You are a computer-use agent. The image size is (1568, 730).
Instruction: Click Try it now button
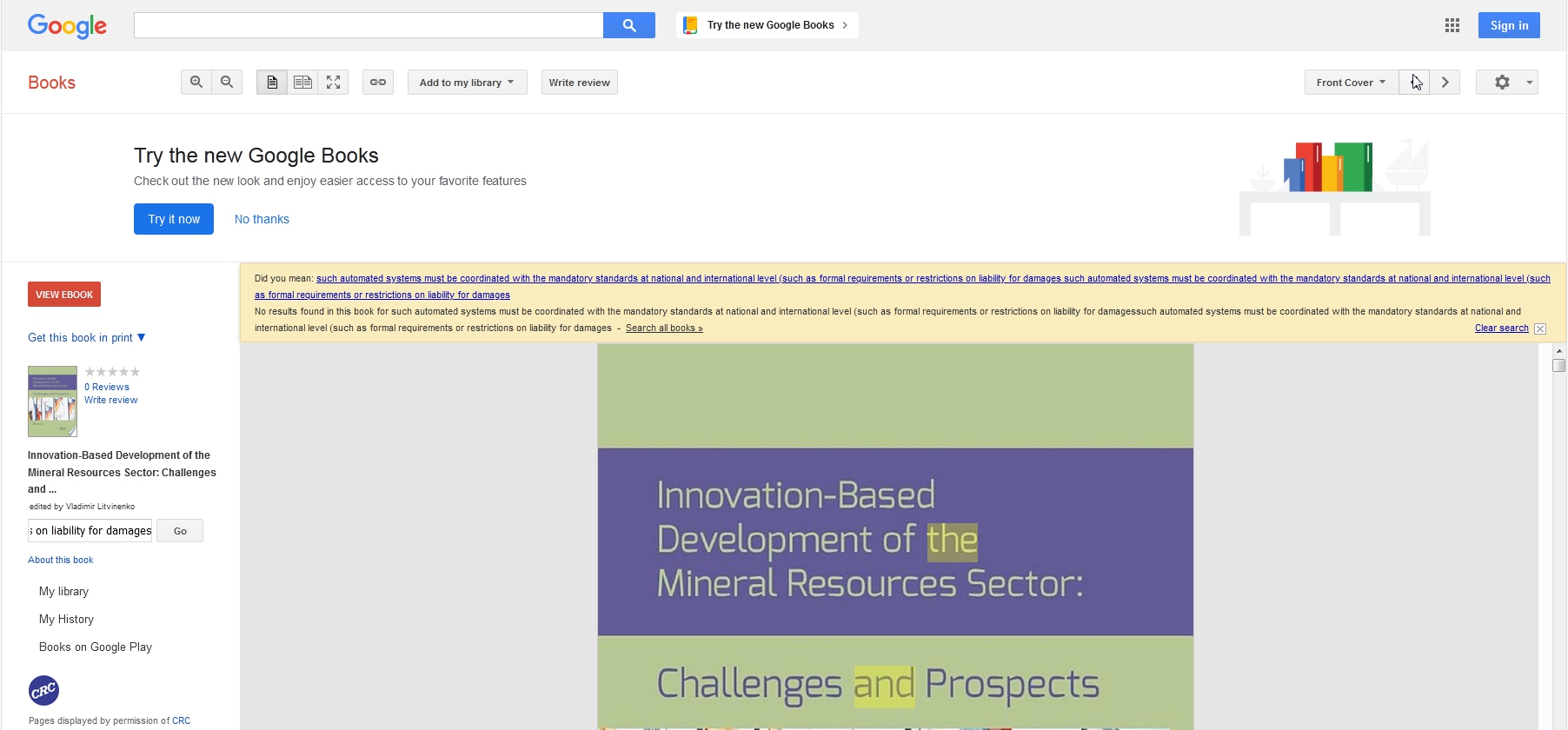coord(174,219)
